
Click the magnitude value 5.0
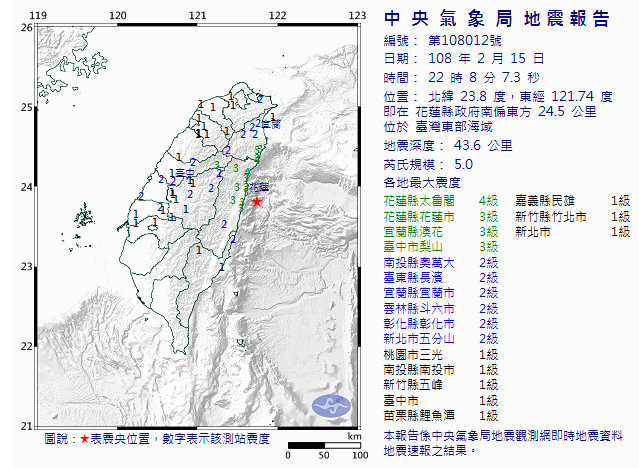(x=463, y=164)
